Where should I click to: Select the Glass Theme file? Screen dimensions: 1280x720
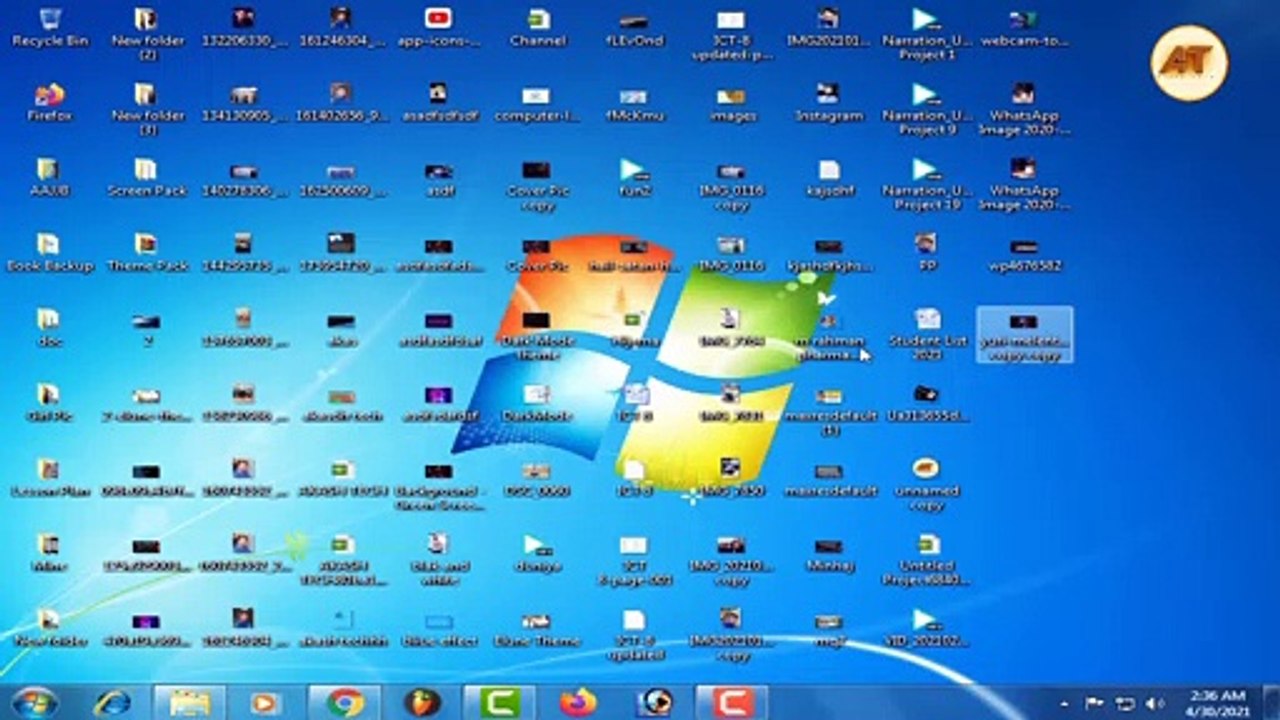[x=537, y=628]
